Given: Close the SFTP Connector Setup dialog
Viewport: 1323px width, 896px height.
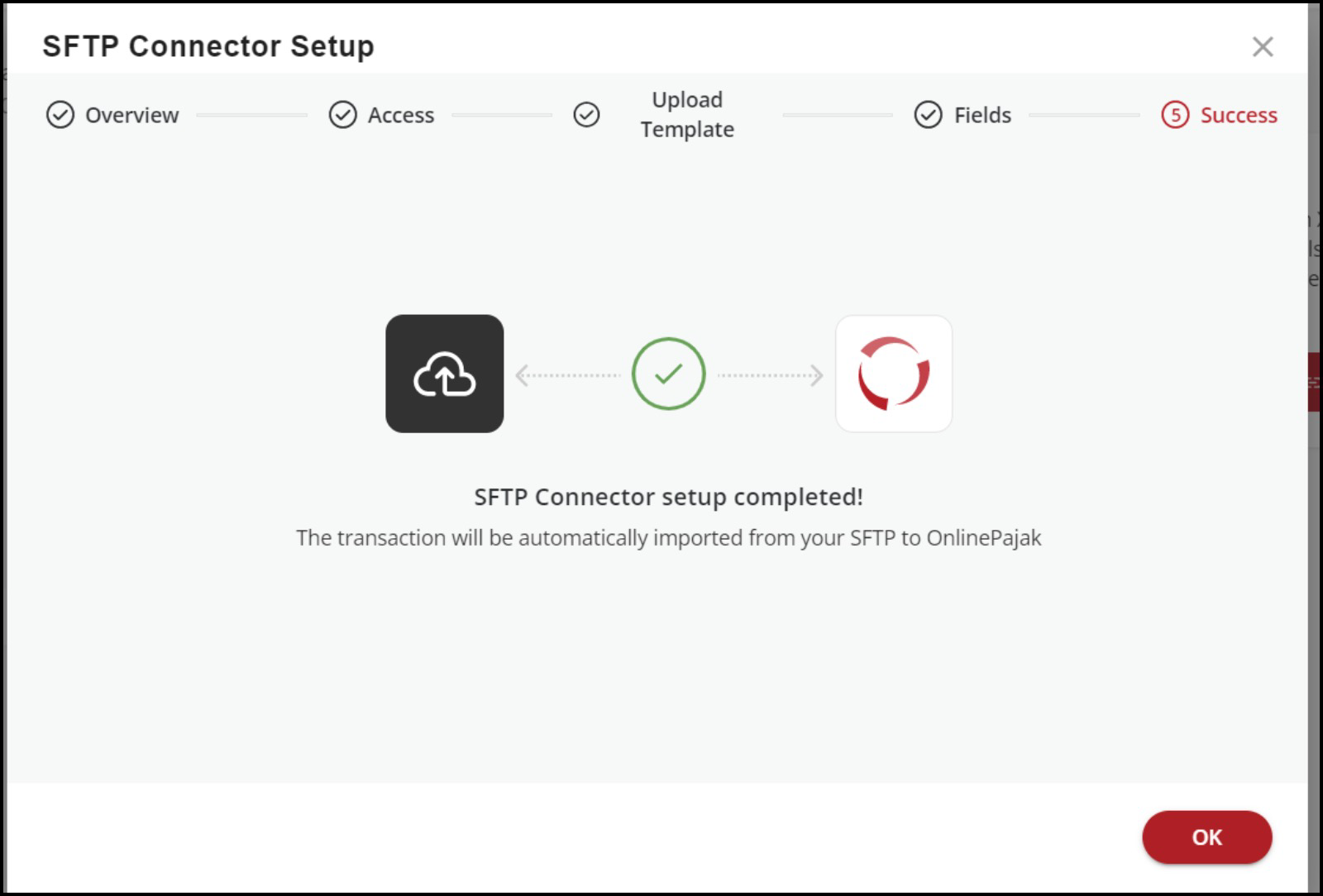Looking at the screenshot, I should pyautogui.click(x=1263, y=47).
